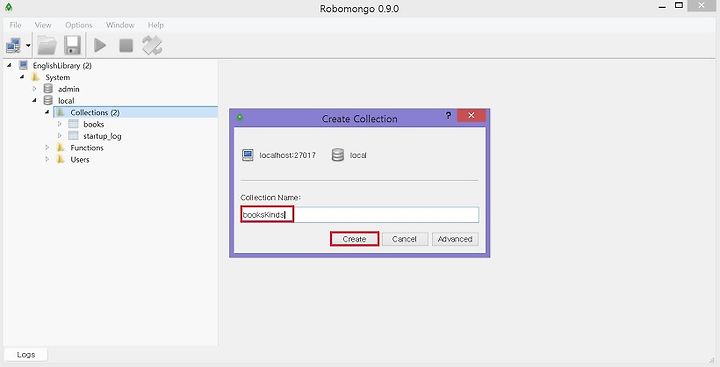Select the 'Functions' tree label
Screen dimensions: 720x367
point(87,148)
